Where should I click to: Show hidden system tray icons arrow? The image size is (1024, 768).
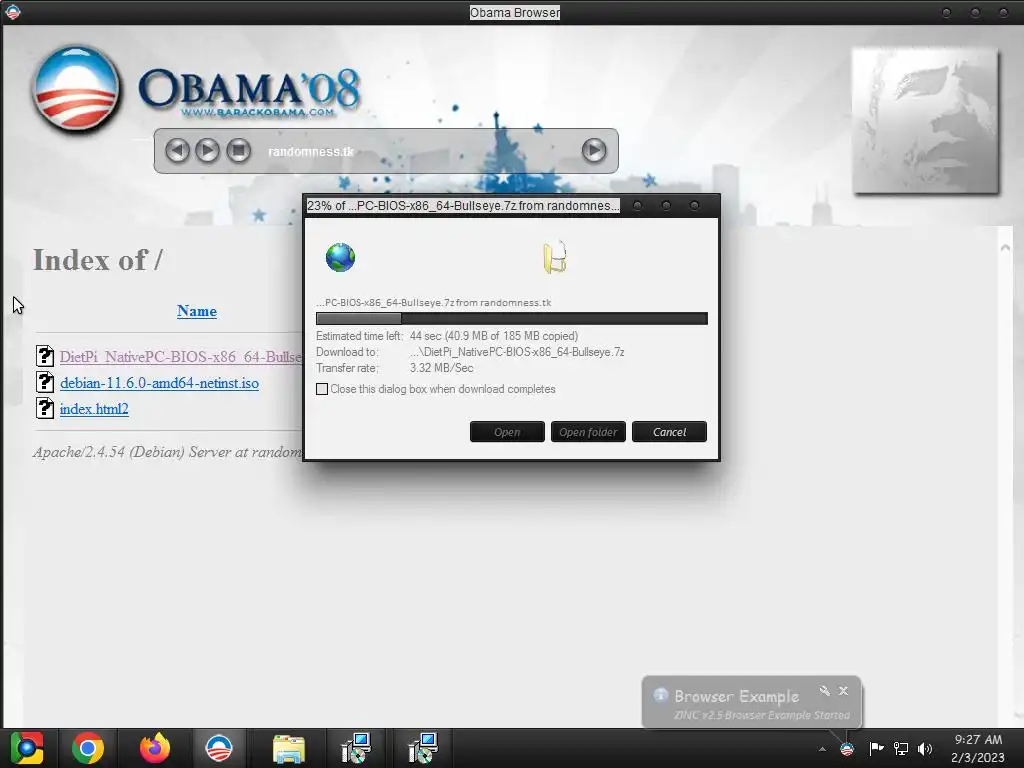[x=822, y=749]
